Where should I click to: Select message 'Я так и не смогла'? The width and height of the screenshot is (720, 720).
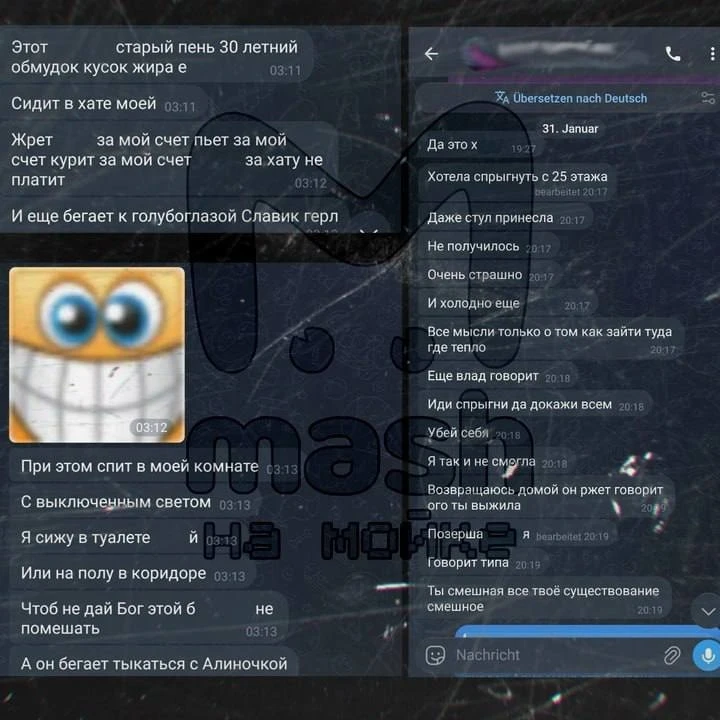(497, 461)
